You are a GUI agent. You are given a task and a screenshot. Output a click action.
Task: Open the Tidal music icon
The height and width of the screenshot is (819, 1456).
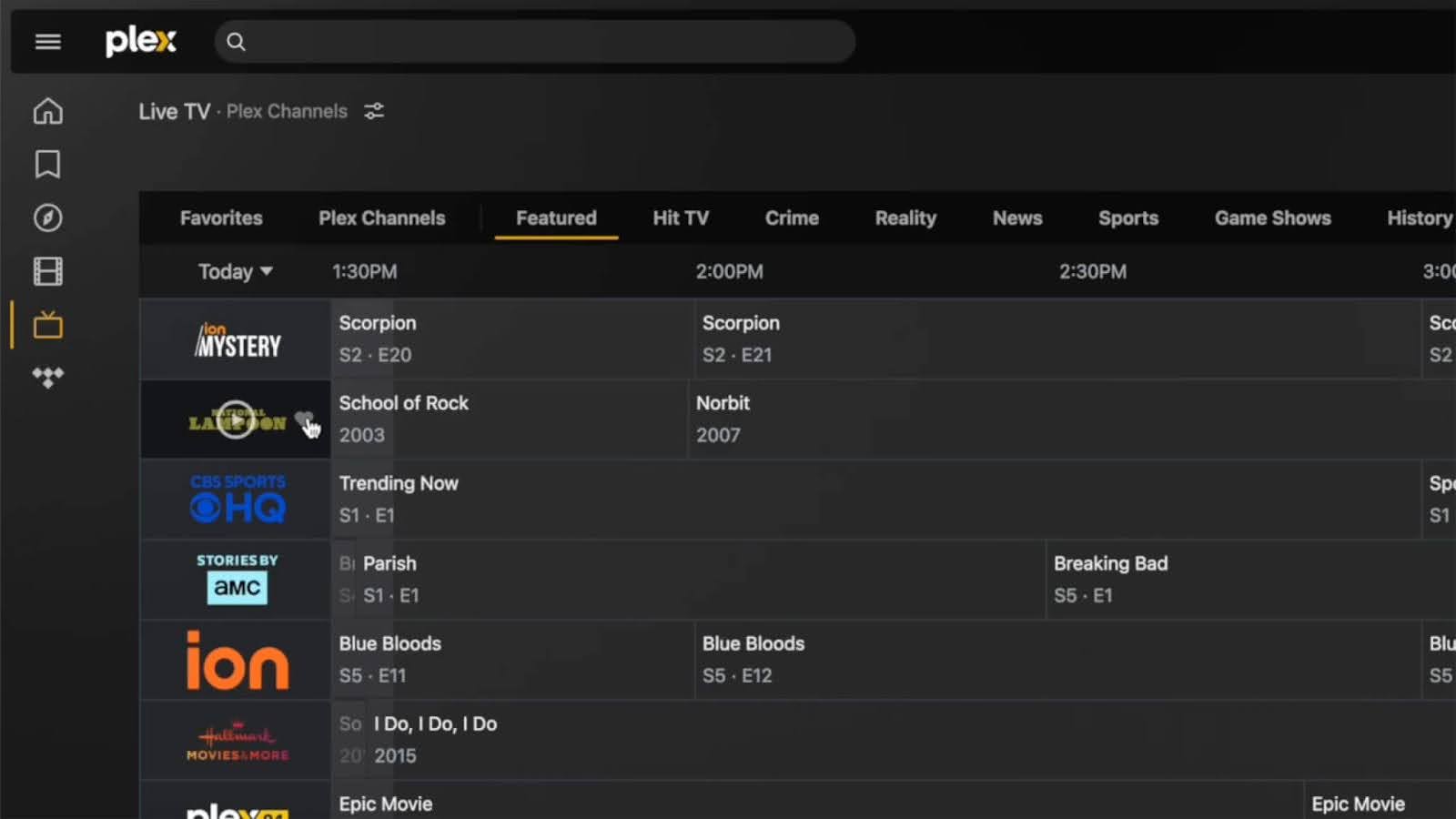pyautogui.click(x=47, y=377)
